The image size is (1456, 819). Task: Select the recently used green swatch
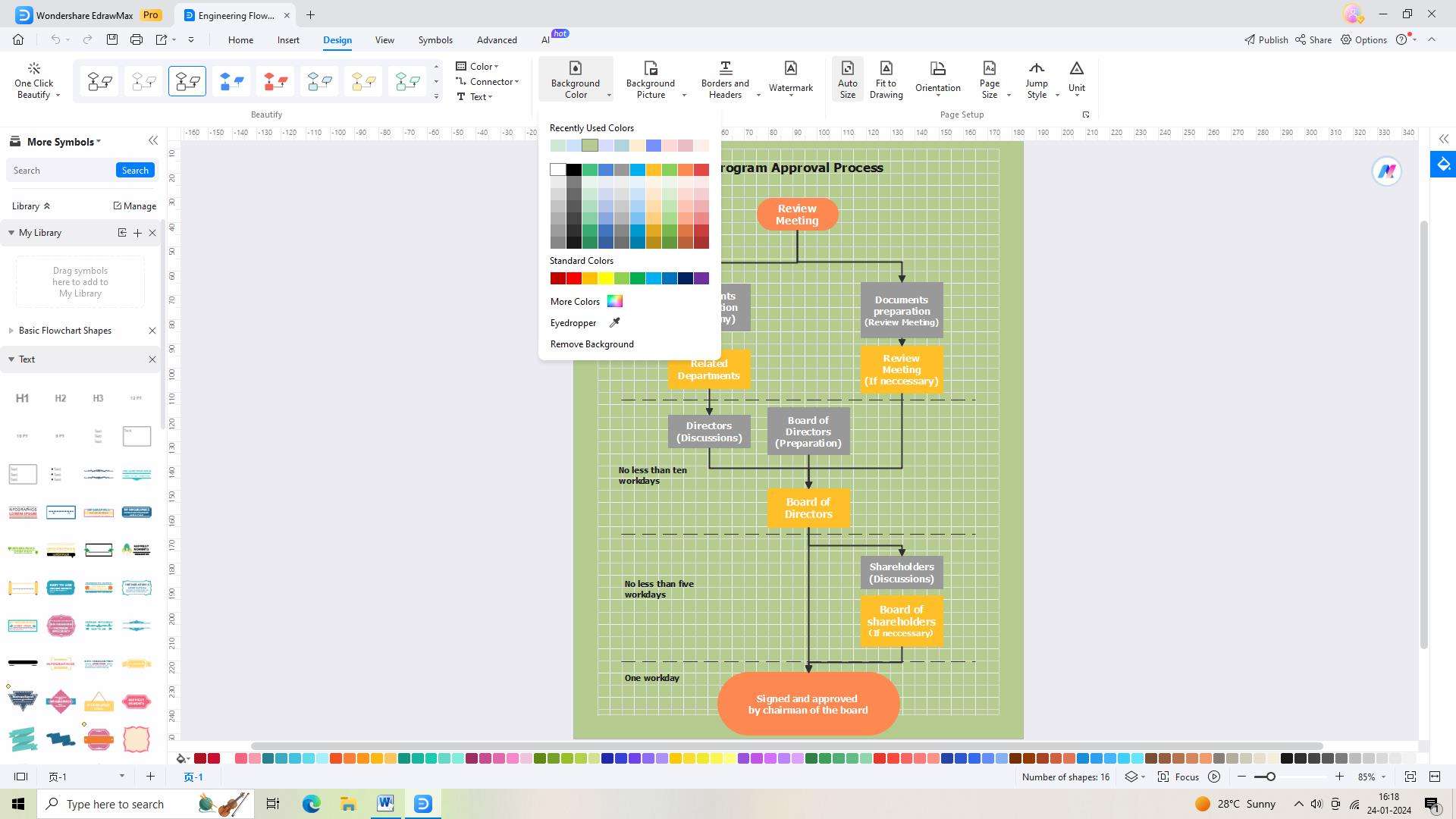point(590,146)
